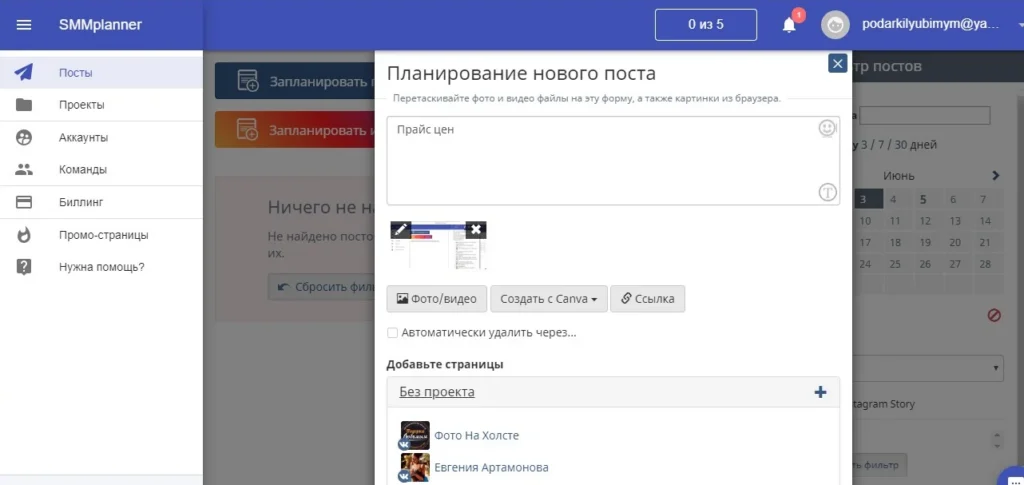
Task: Click the notification bell icon
Action: pos(789,25)
